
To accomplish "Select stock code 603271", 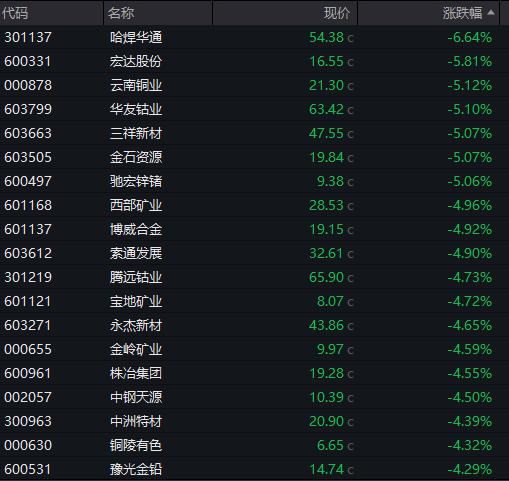I will click(x=27, y=325).
